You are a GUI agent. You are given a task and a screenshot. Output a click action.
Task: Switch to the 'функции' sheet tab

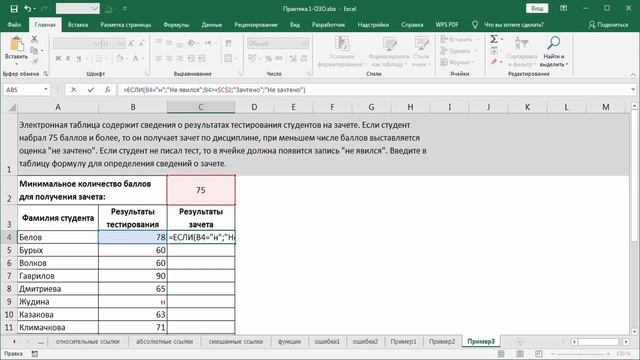click(x=289, y=341)
